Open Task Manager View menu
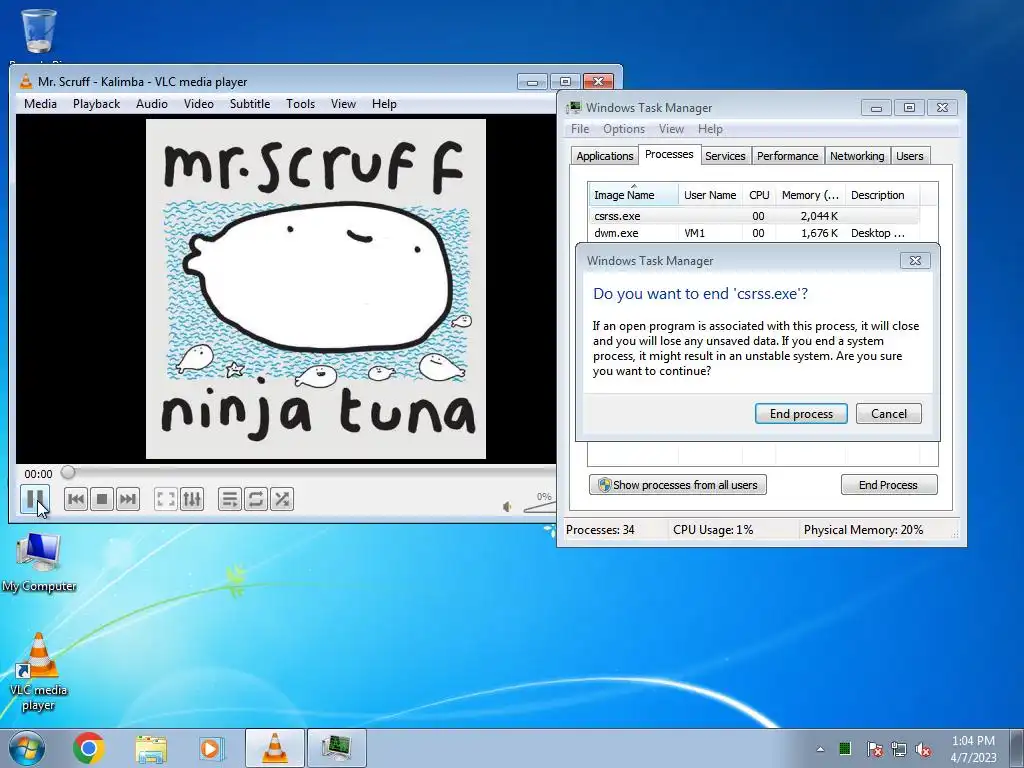 click(671, 129)
